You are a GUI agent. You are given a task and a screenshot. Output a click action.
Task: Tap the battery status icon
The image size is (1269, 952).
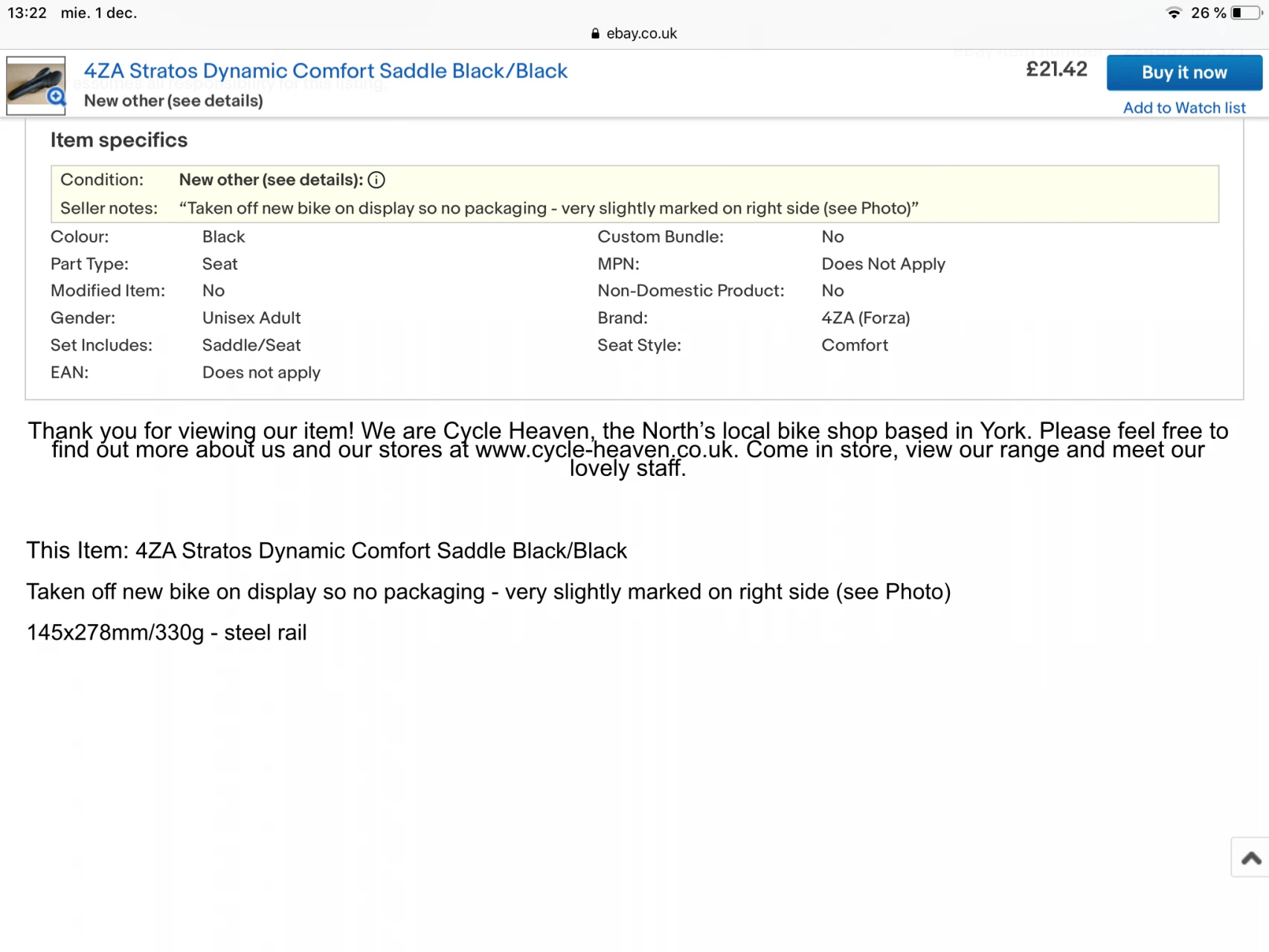tap(1247, 13)
